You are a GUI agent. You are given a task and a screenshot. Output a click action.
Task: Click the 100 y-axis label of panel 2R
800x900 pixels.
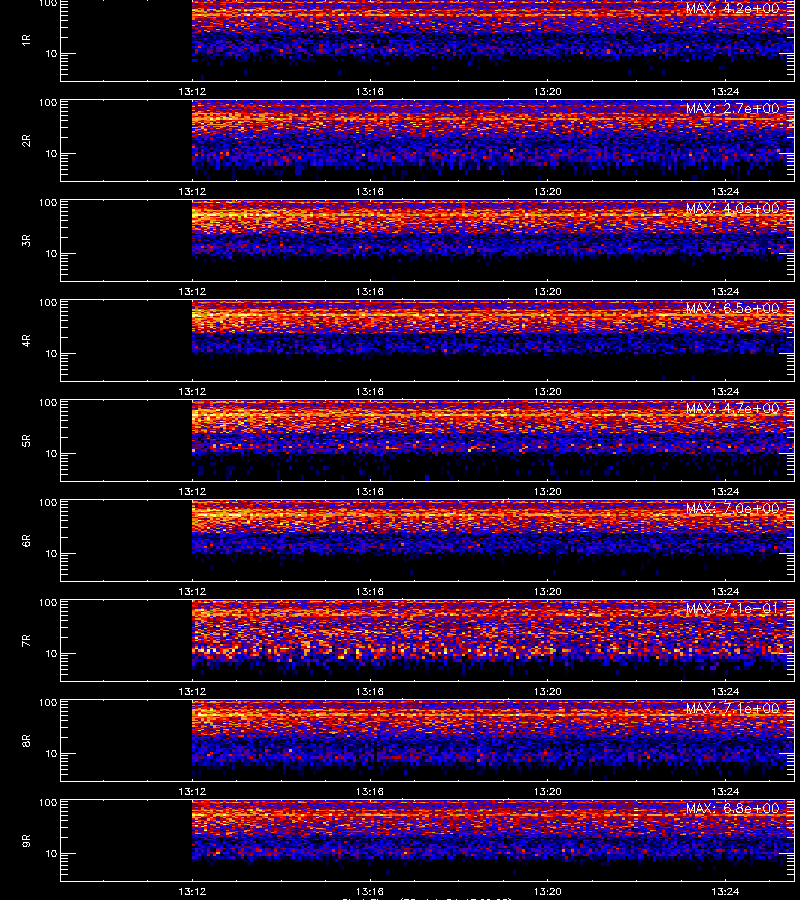pyautogui.click(x=48, y=103)
